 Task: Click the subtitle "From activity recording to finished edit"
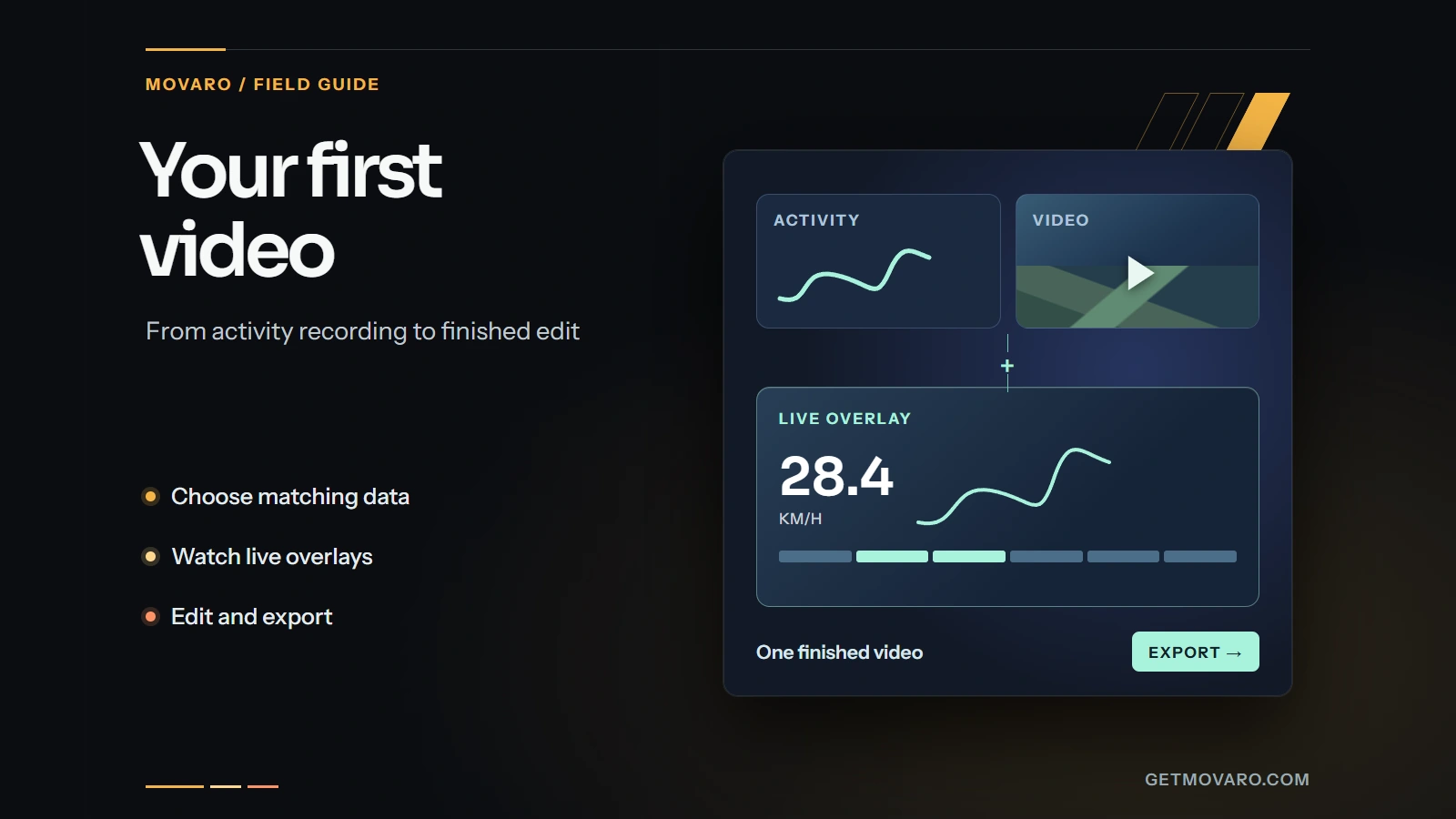coord(362,331)
